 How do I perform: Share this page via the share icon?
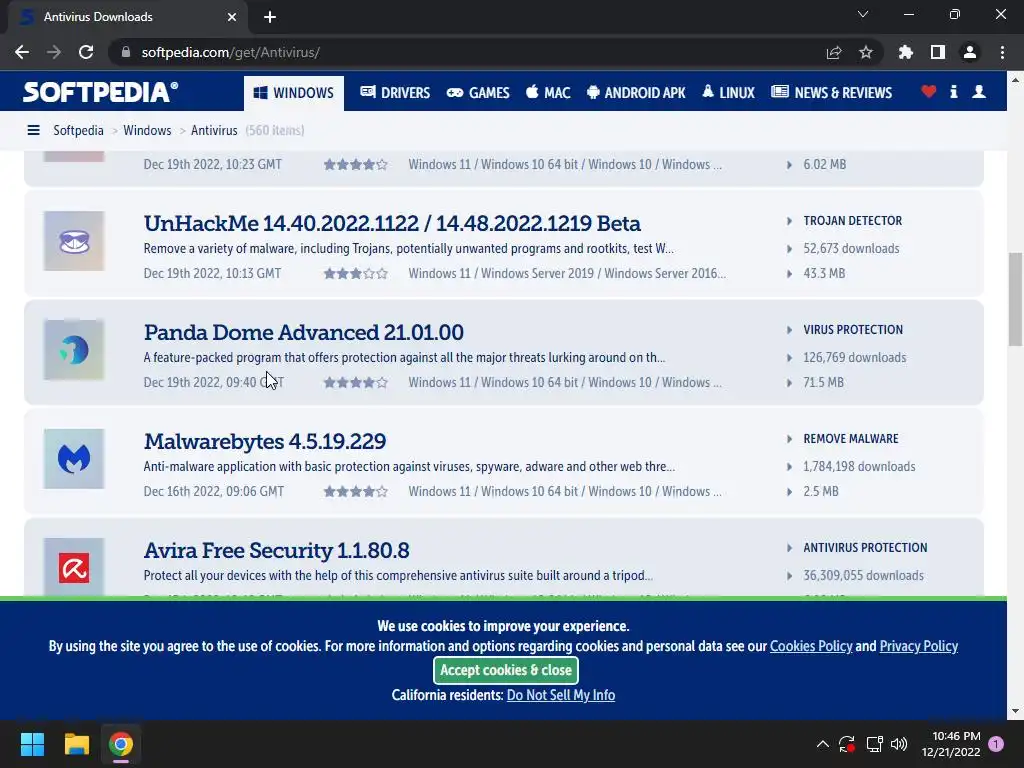point(834,52)
